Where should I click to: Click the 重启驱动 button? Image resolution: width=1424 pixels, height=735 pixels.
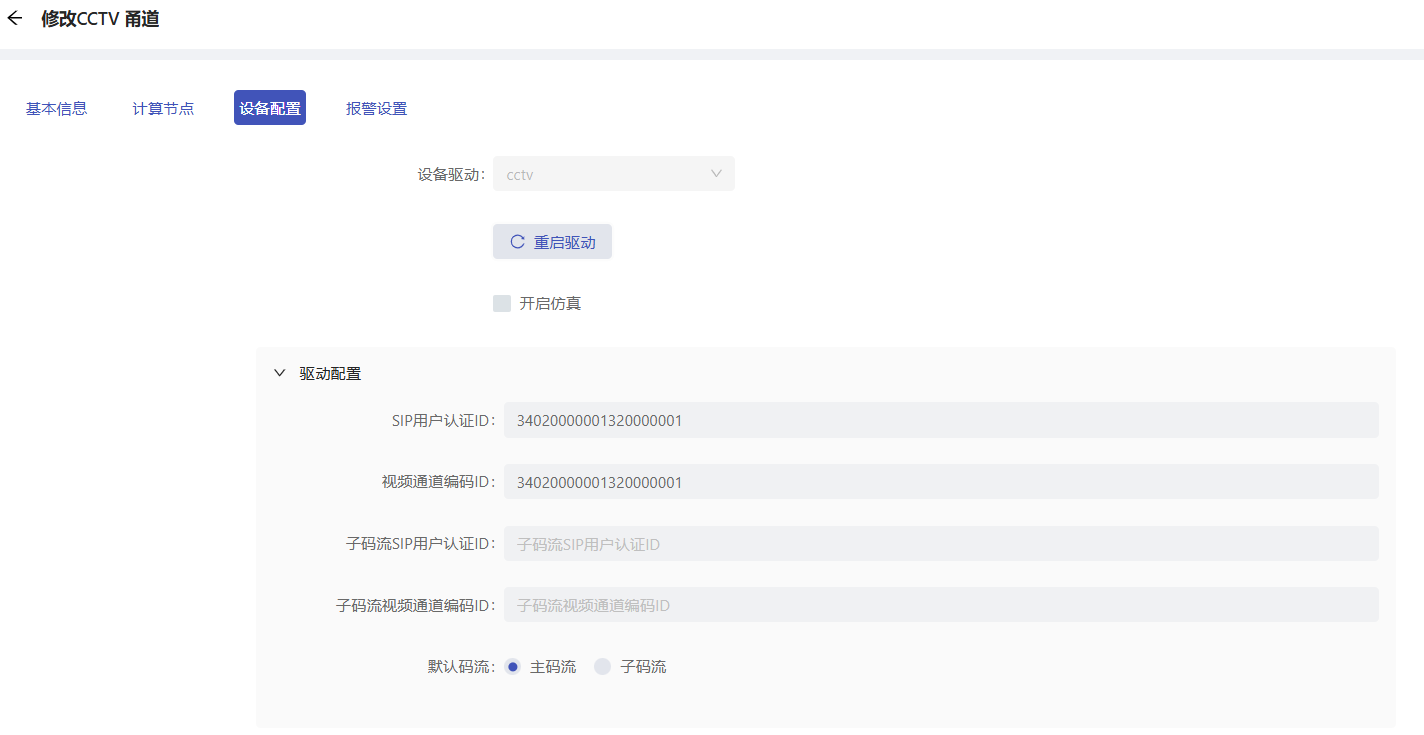coord(552,242)
